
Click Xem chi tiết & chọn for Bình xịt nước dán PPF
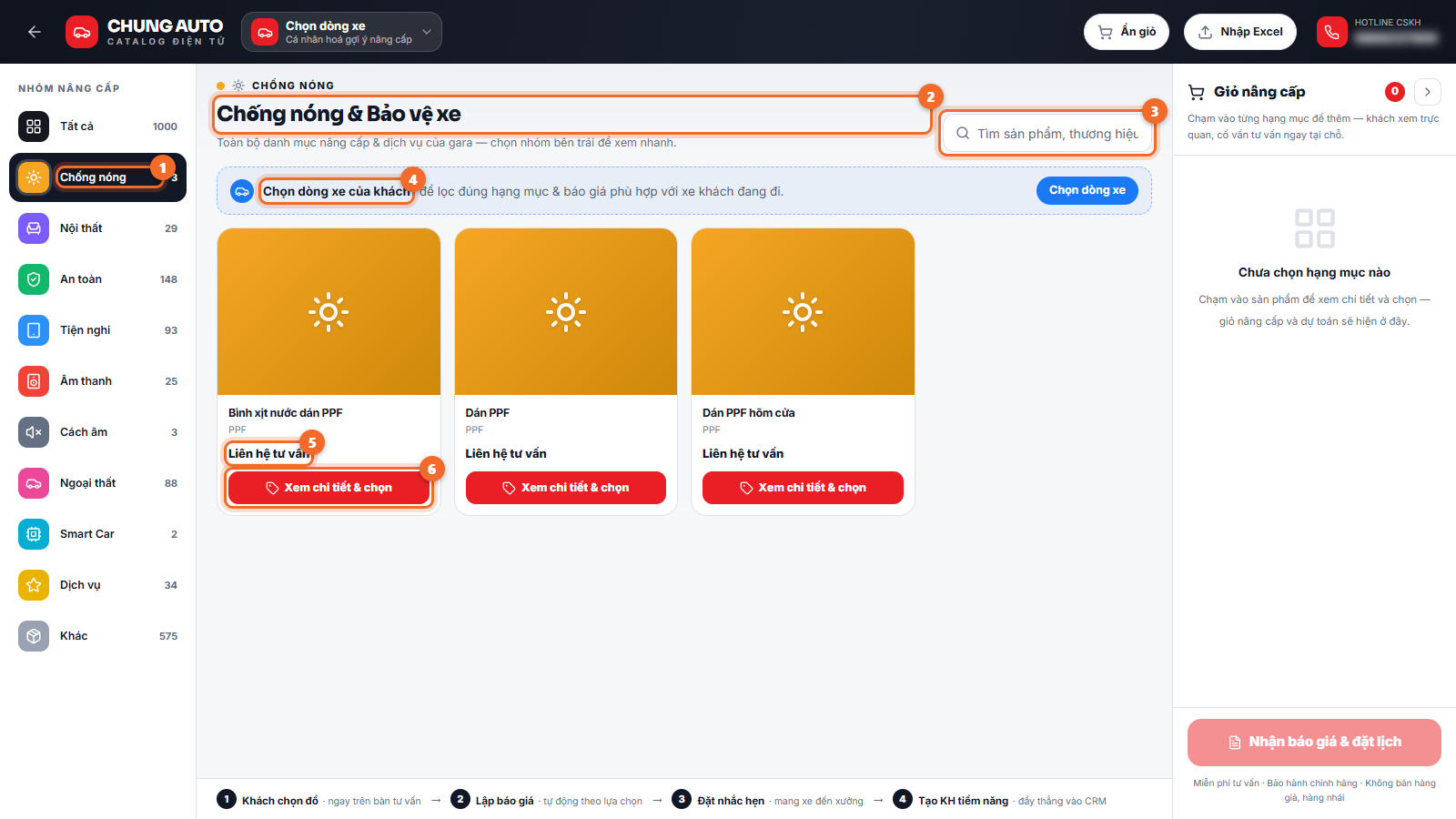[x=329, y=488]
